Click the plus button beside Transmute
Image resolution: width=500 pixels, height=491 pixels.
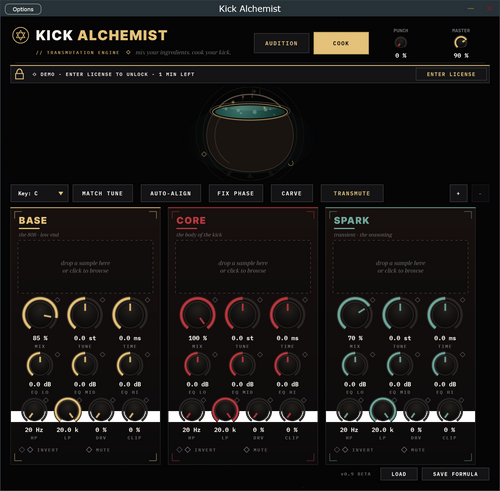[458, 193]
